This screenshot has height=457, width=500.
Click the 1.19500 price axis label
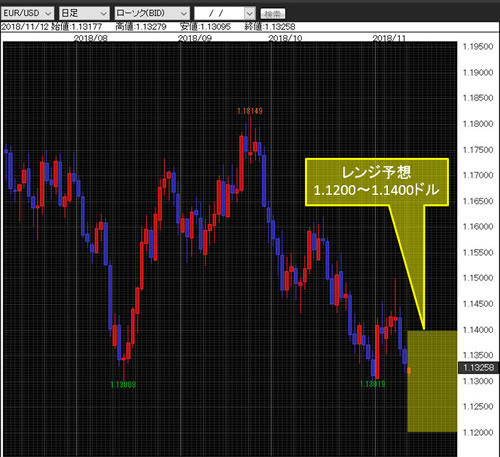pos(478,47)
